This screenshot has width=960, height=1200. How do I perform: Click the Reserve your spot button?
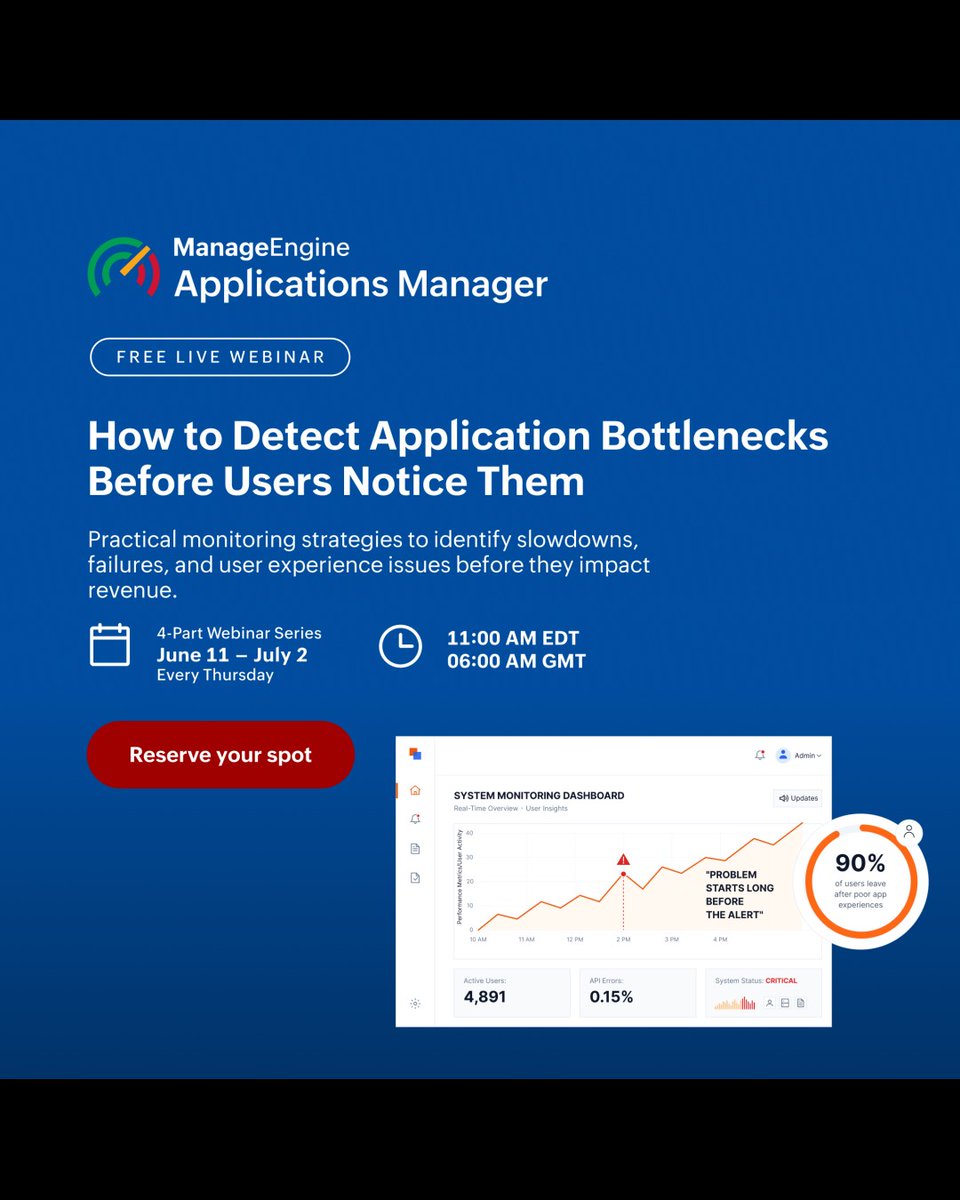(220, 755)
